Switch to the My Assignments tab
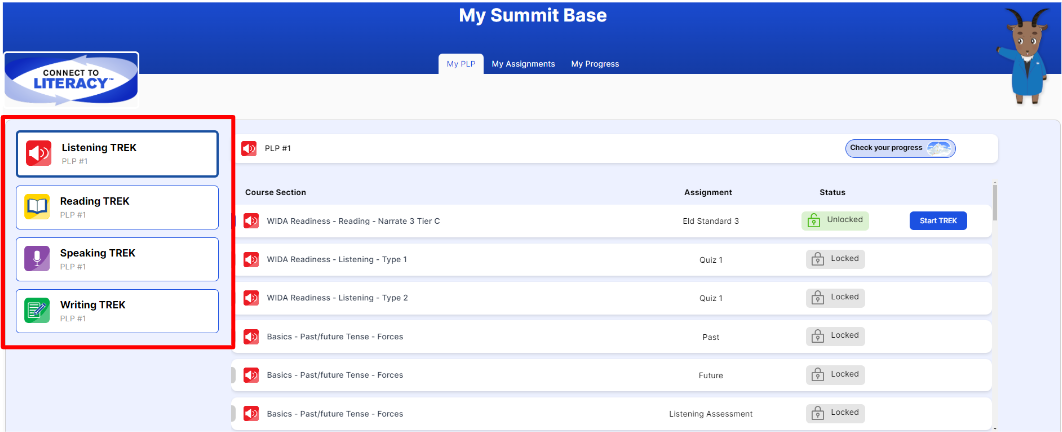The height and width of the screenshot is (432, 1062). (523, 64)
